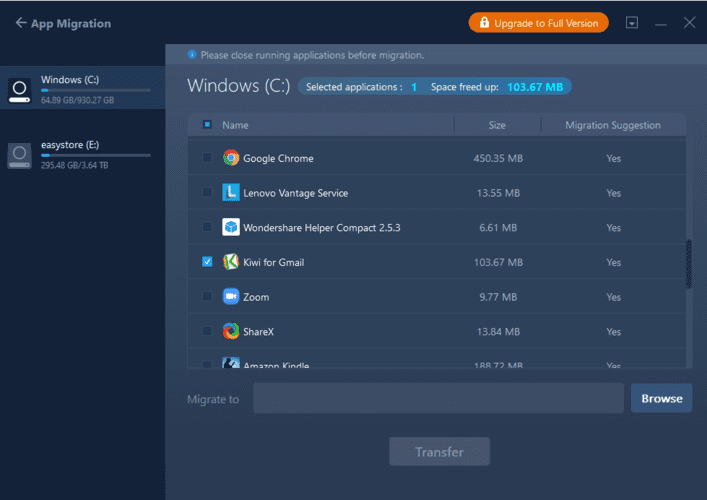This screenshot has height=500, width=707.
Task: Click the application list vertical scrollbar
Action: coord(689,264)
